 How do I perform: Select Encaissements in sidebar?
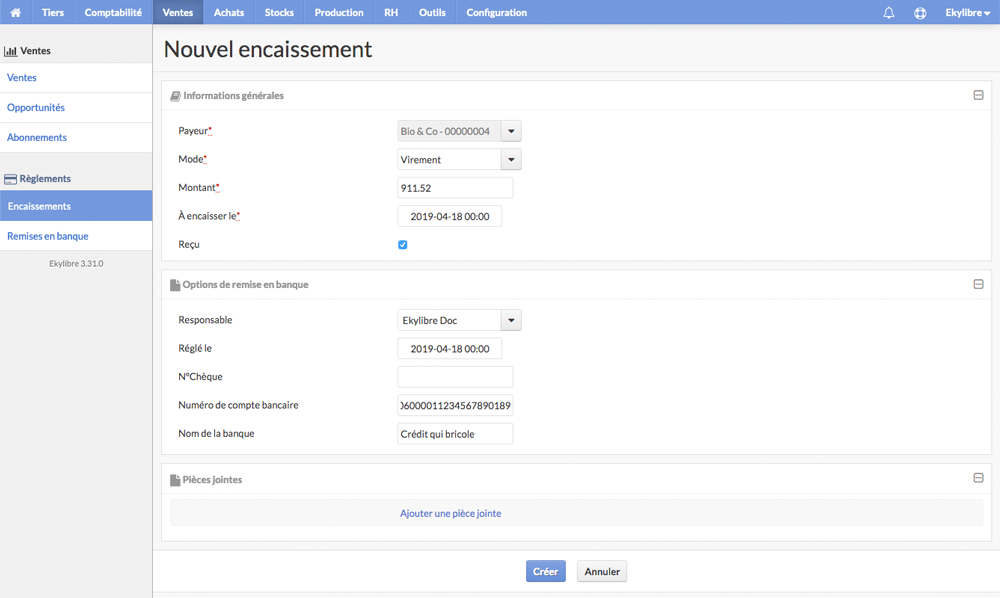pos(76,206)
